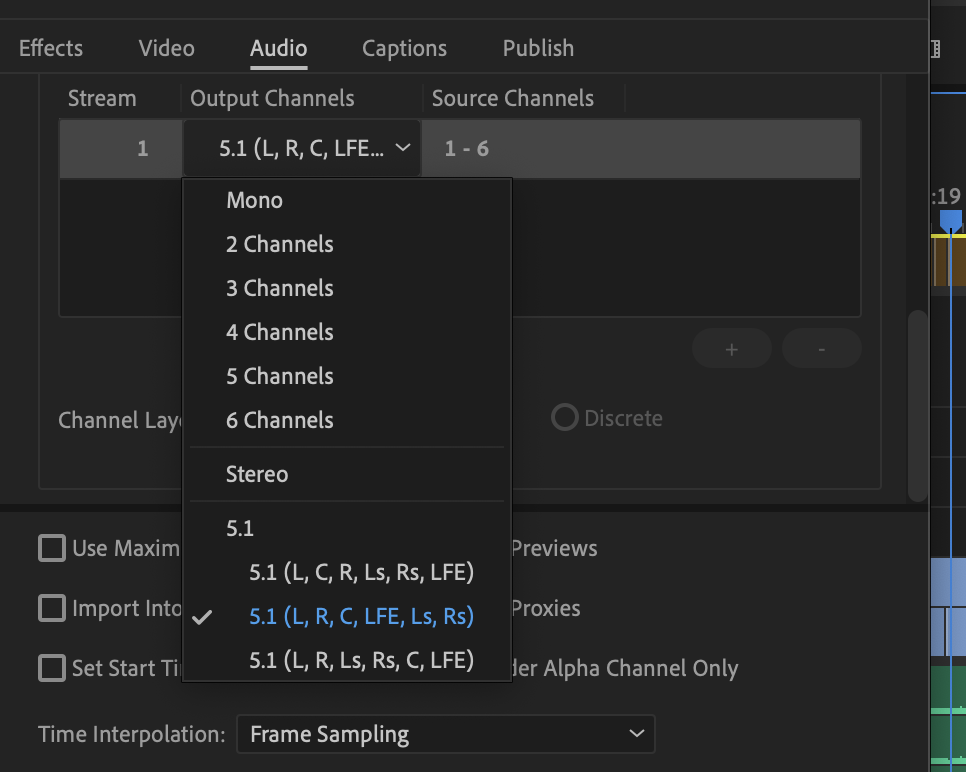Enable the Set Start Time checkbox
The height and width of the screenshot is (772, 966).
click(51, 668)
